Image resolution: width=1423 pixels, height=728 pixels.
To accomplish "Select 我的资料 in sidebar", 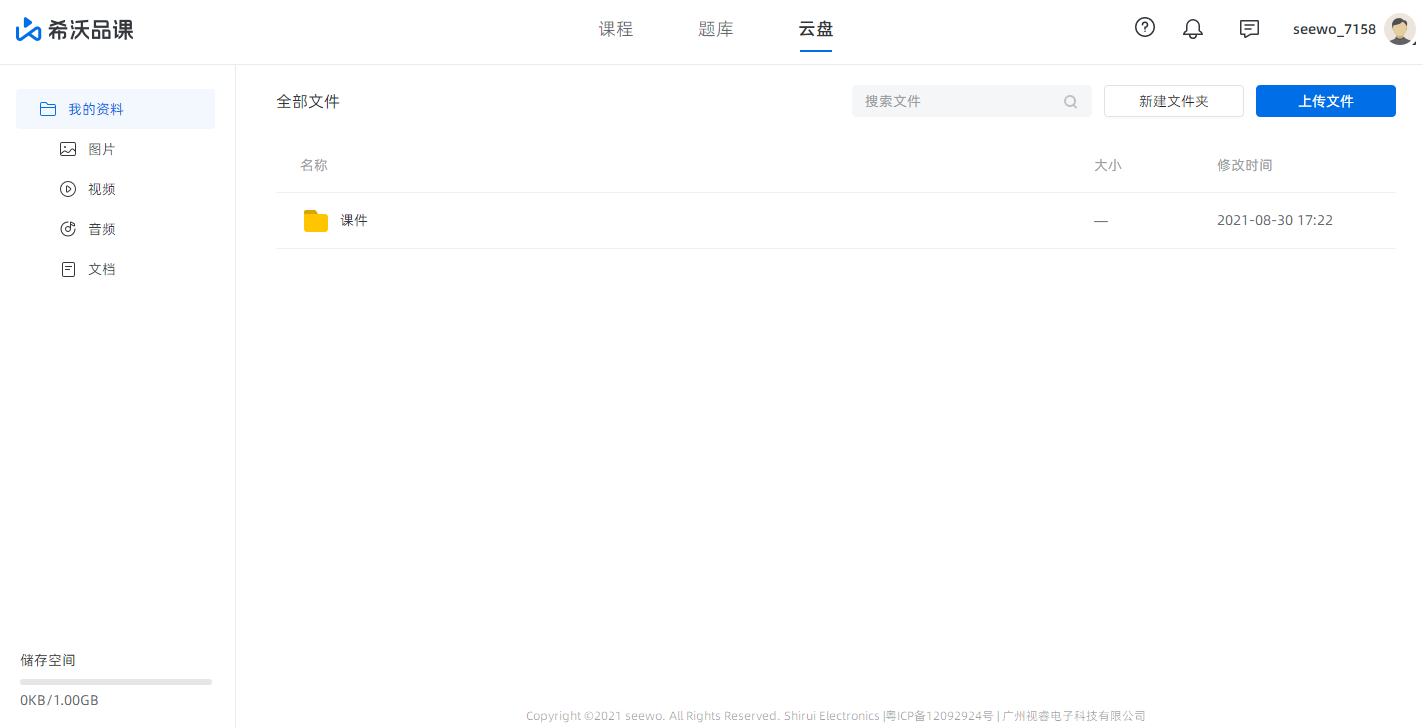I will point(115,109).
